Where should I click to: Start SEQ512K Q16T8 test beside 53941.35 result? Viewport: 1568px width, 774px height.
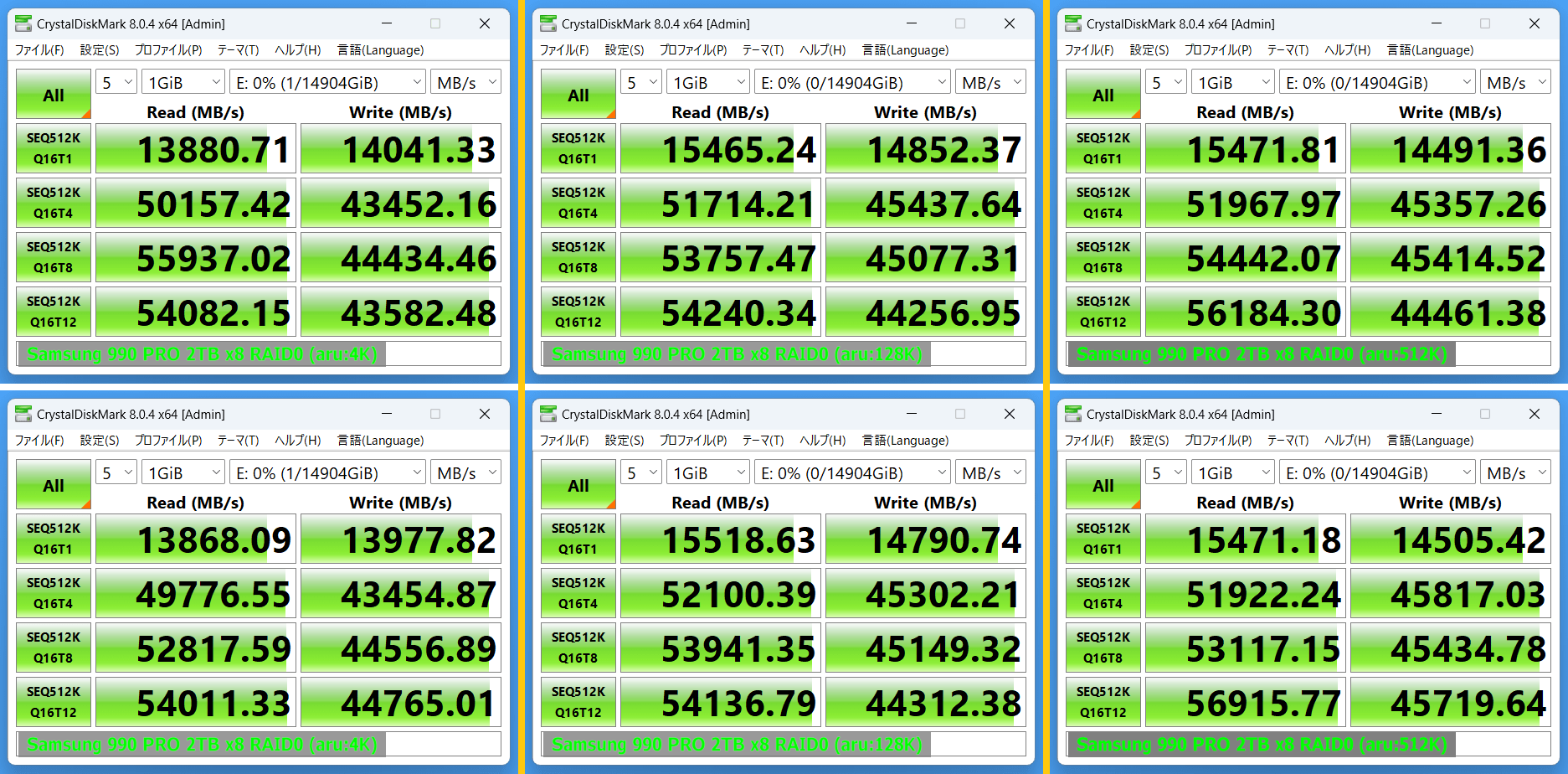[x=578, y=648]
